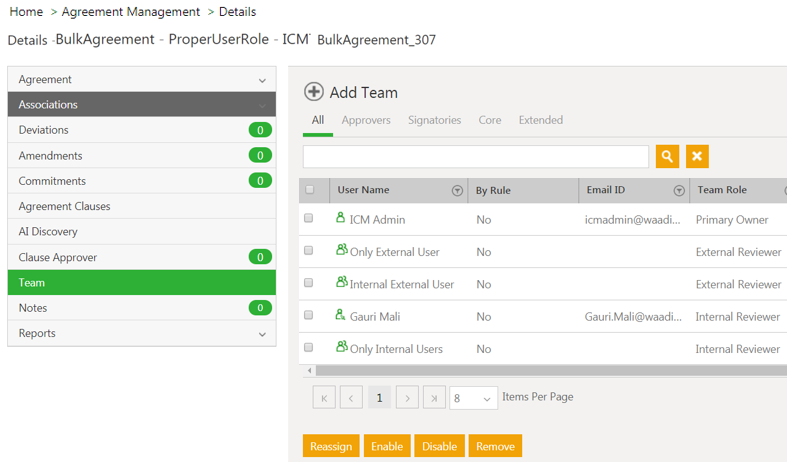787x466 pixels.
Task: Click the Remove button
Action: click(x=495, y=446)
